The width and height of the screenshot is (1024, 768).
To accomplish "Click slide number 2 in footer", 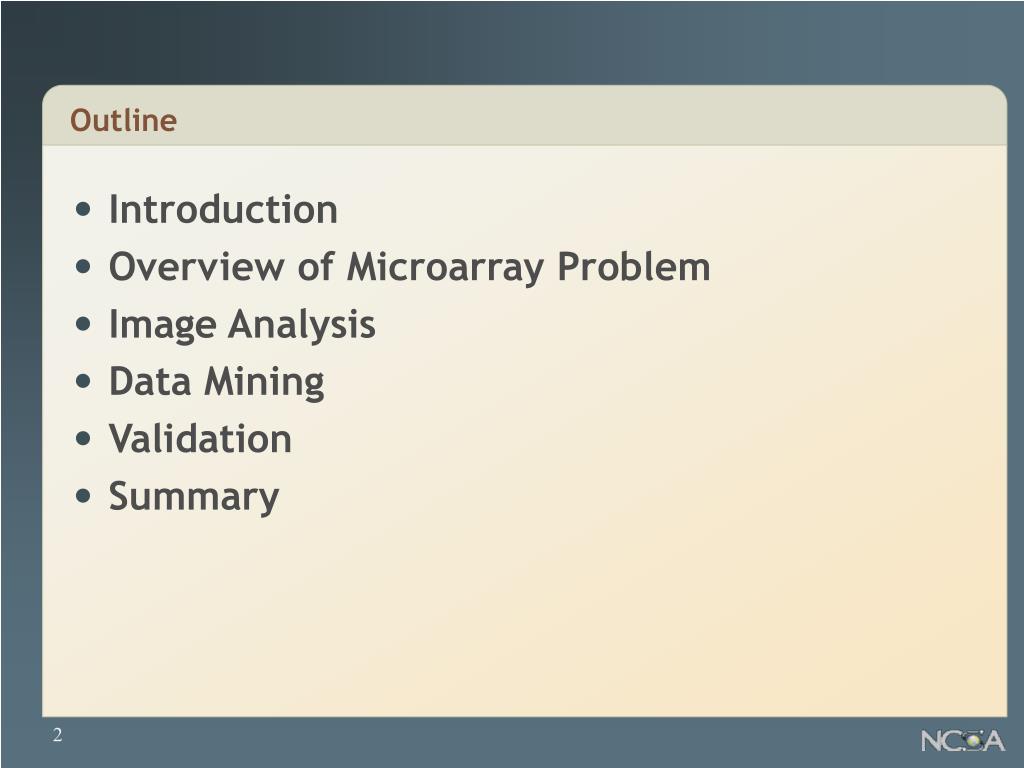I will pos(57,735).
